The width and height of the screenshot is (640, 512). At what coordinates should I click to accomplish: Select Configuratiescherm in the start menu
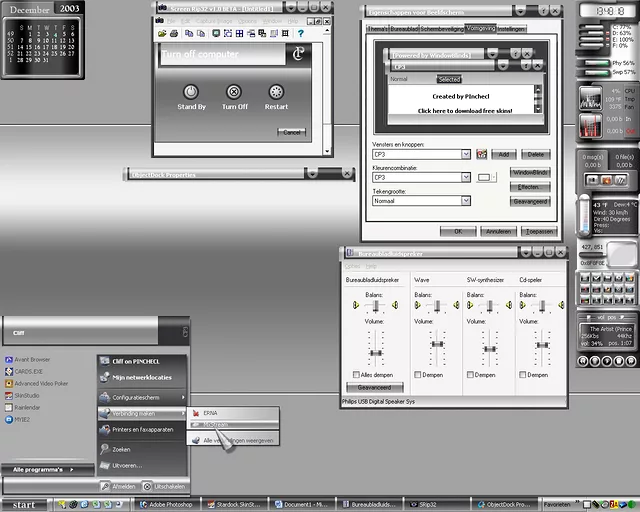[137, 397]
